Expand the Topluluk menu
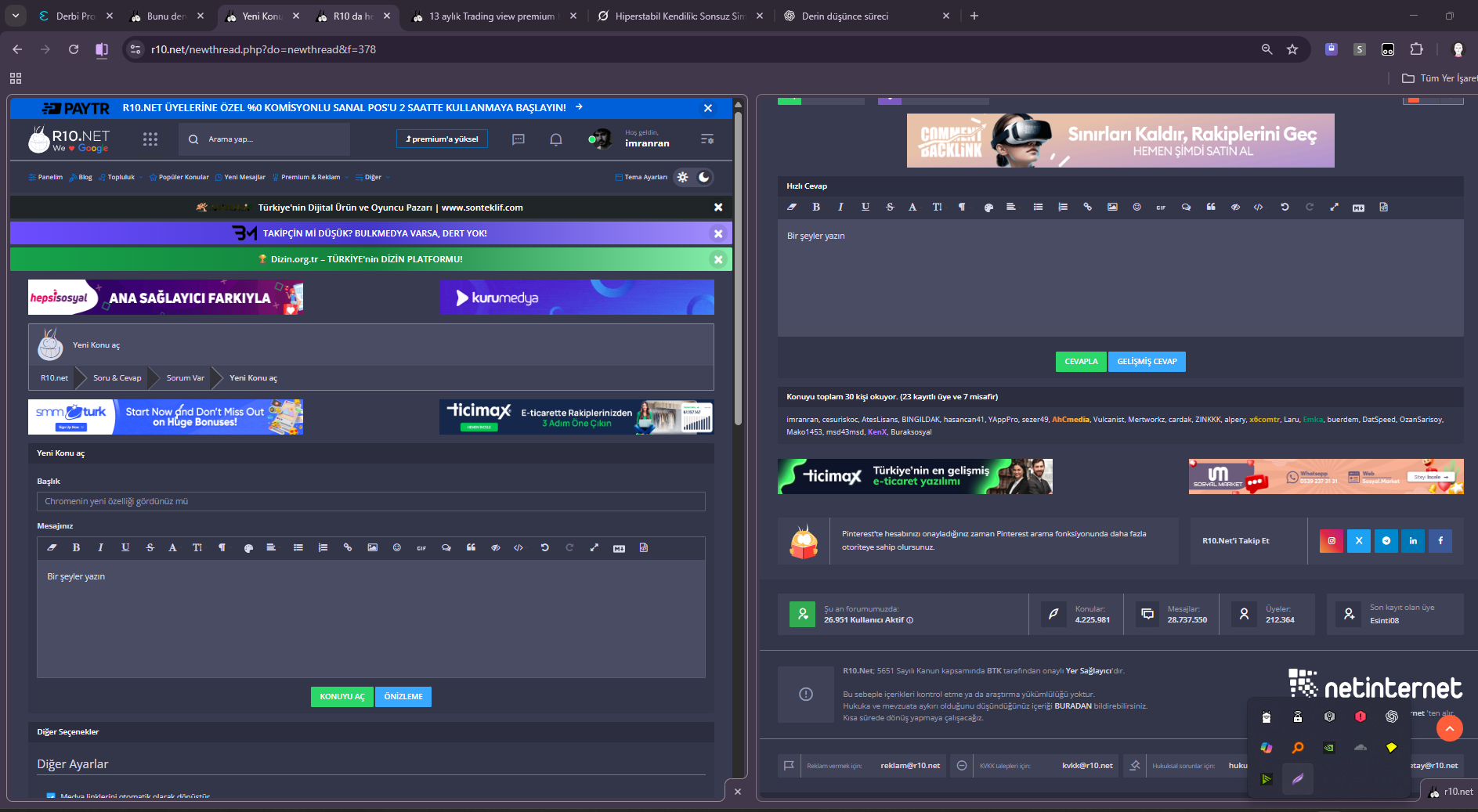1478x812 pixels. tap(120, 177)
